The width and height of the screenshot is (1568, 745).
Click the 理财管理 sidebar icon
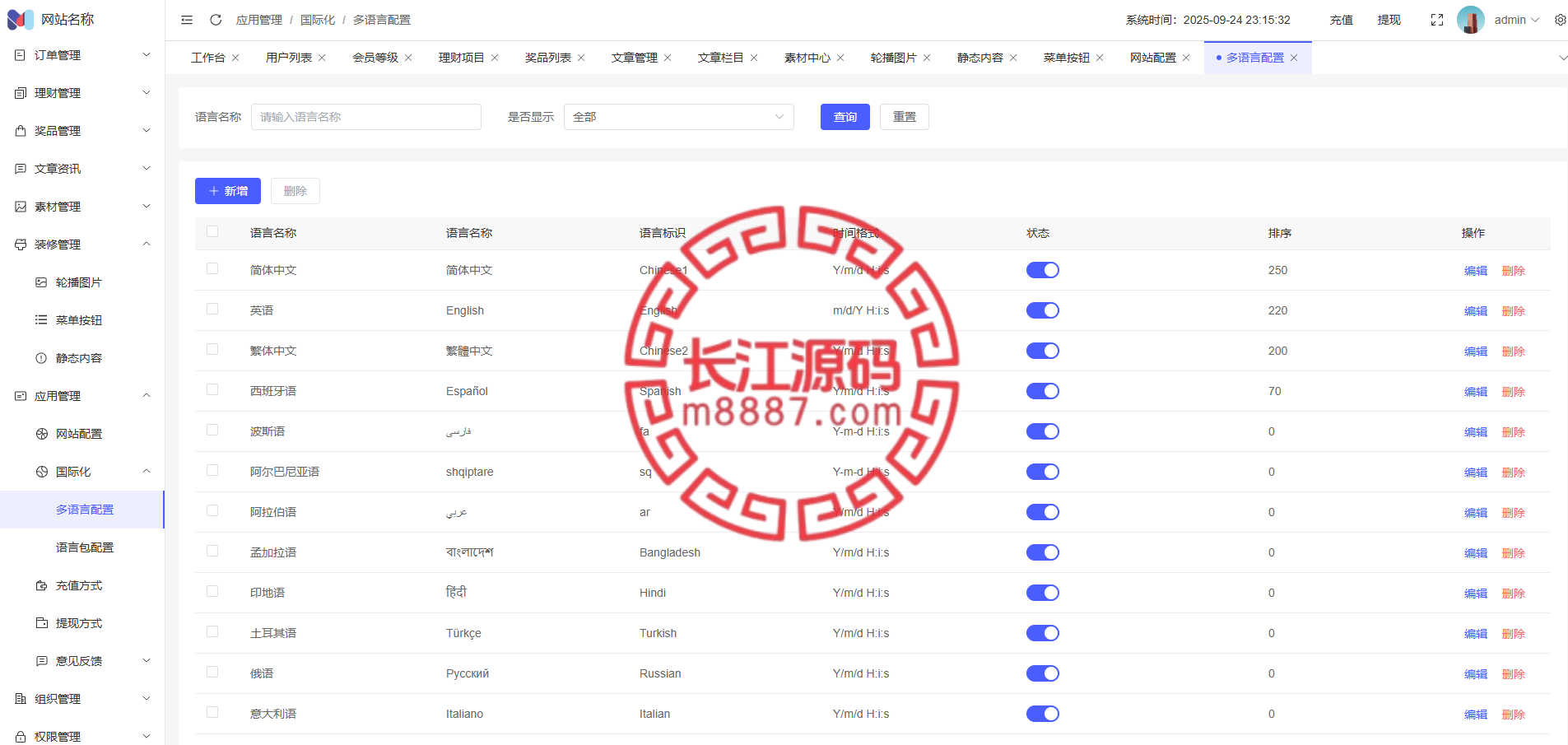coord(21,93)
